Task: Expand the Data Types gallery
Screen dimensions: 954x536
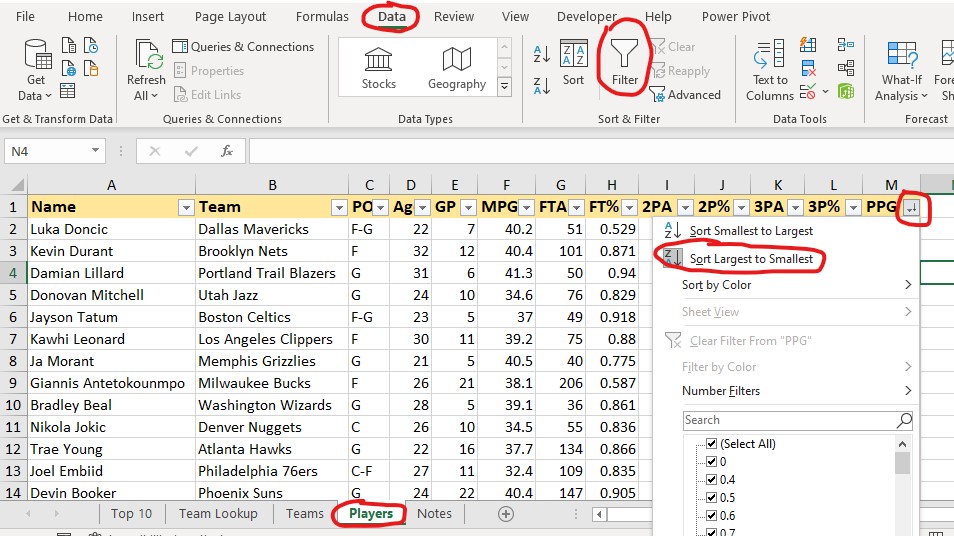Action: pos(504,87)
